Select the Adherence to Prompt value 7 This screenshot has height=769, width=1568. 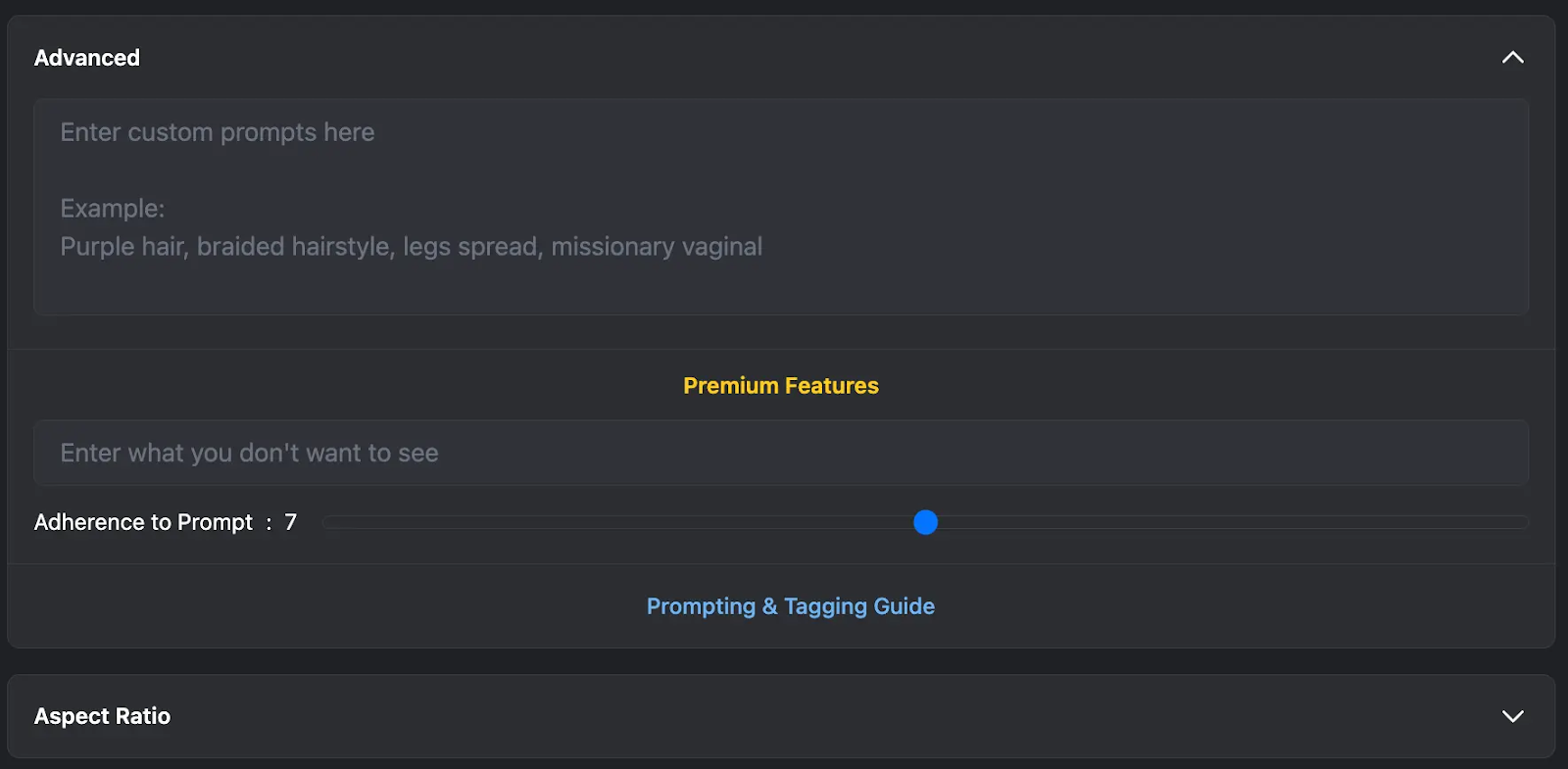[x=291, y=522]
